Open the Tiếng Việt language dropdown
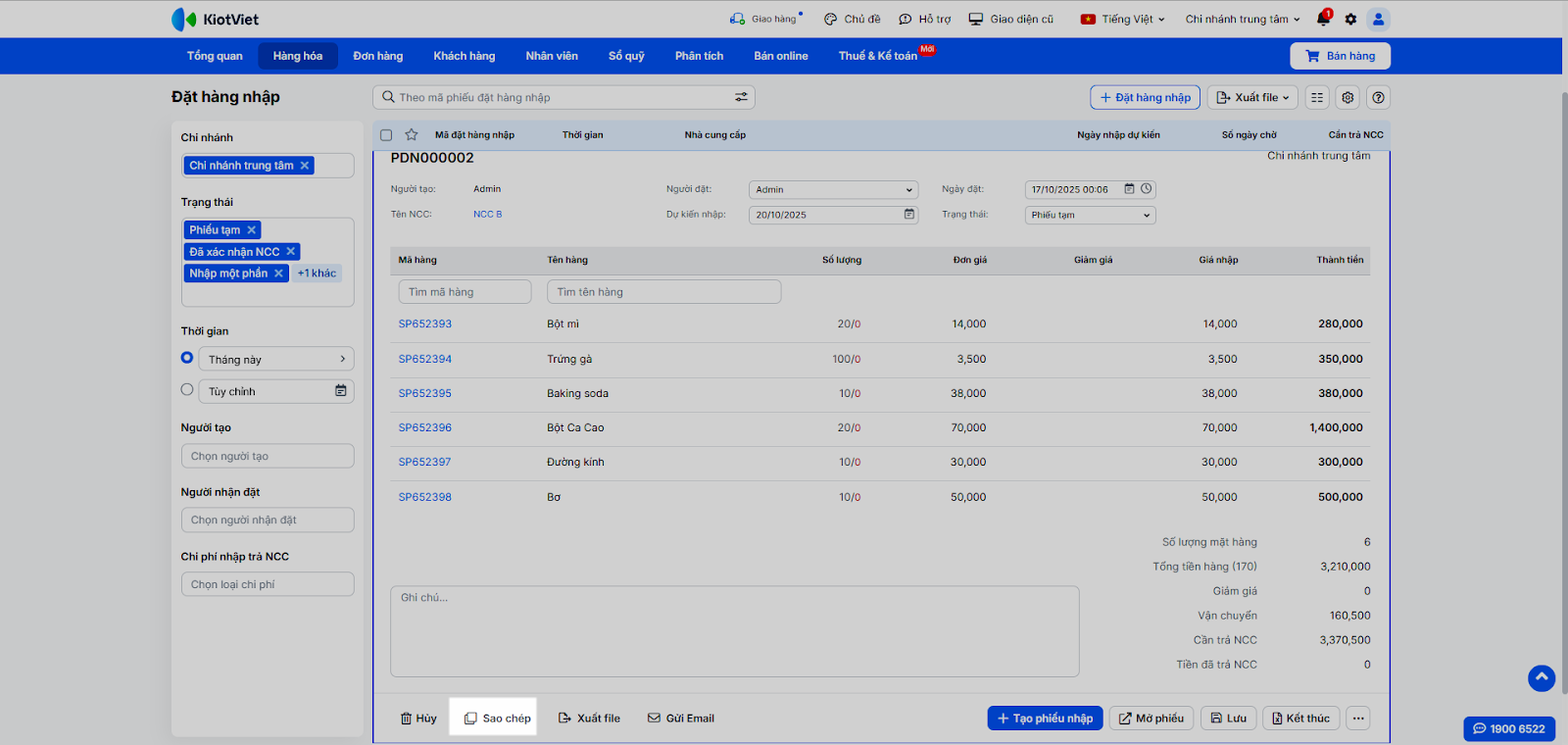The height and width of the screenshot is (745, 1568). [1123, 19]
